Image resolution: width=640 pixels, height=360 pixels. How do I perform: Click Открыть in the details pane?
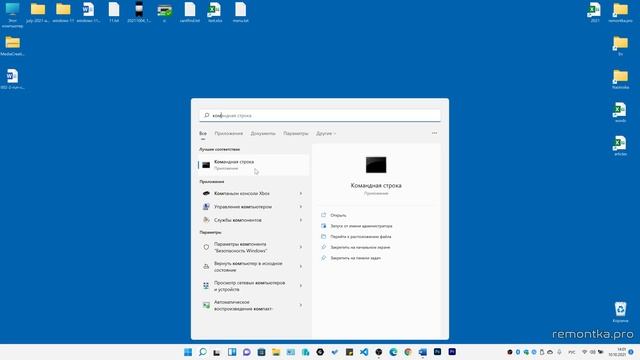pos(338,215)
